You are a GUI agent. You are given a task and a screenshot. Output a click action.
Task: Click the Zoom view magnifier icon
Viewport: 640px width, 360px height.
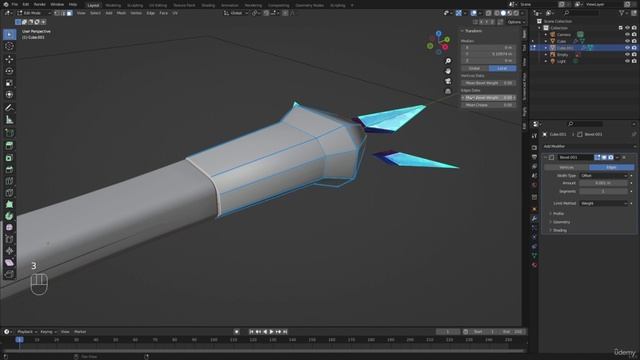click(448, 61)
